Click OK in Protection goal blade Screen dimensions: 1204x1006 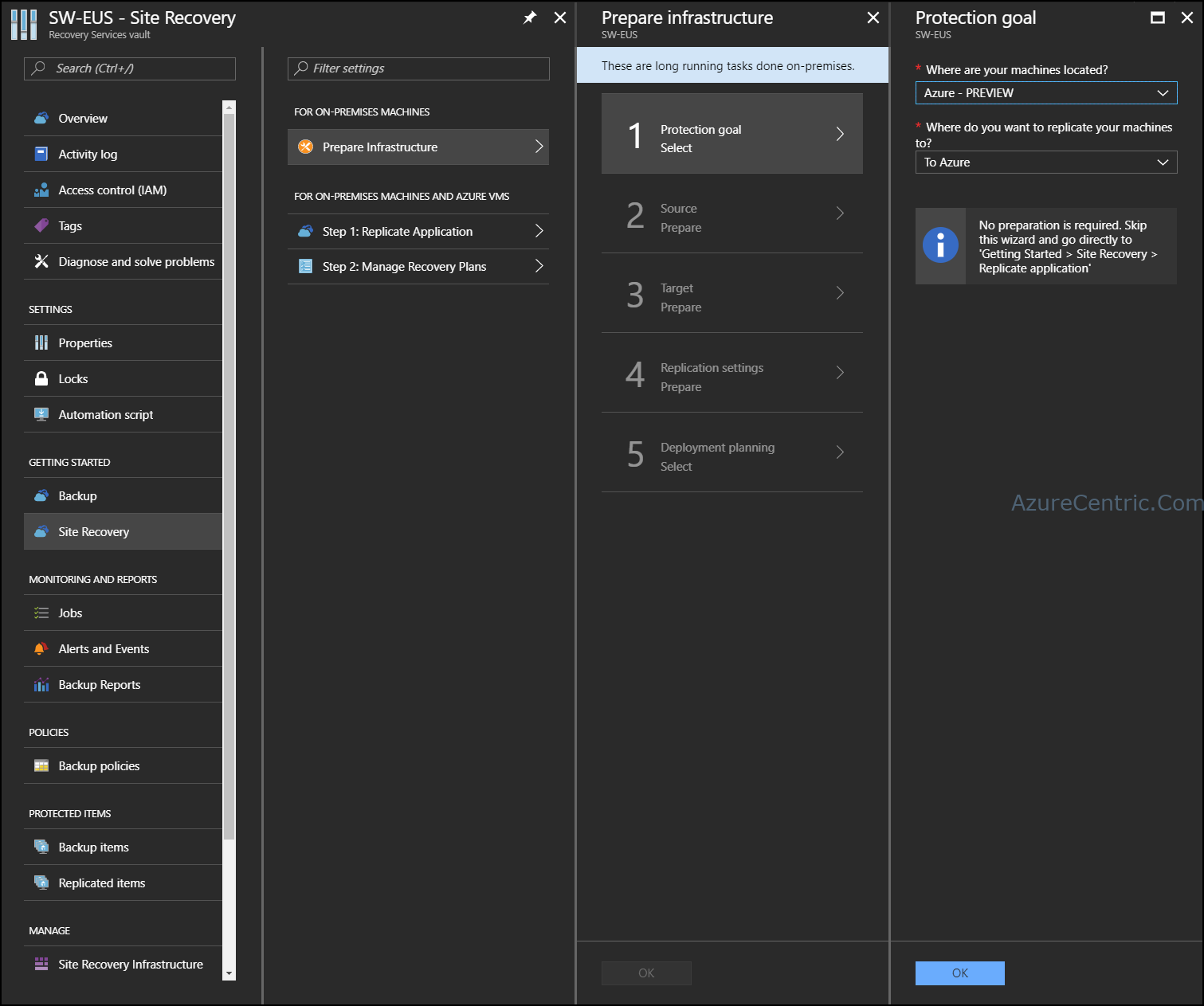pos(959,973)
